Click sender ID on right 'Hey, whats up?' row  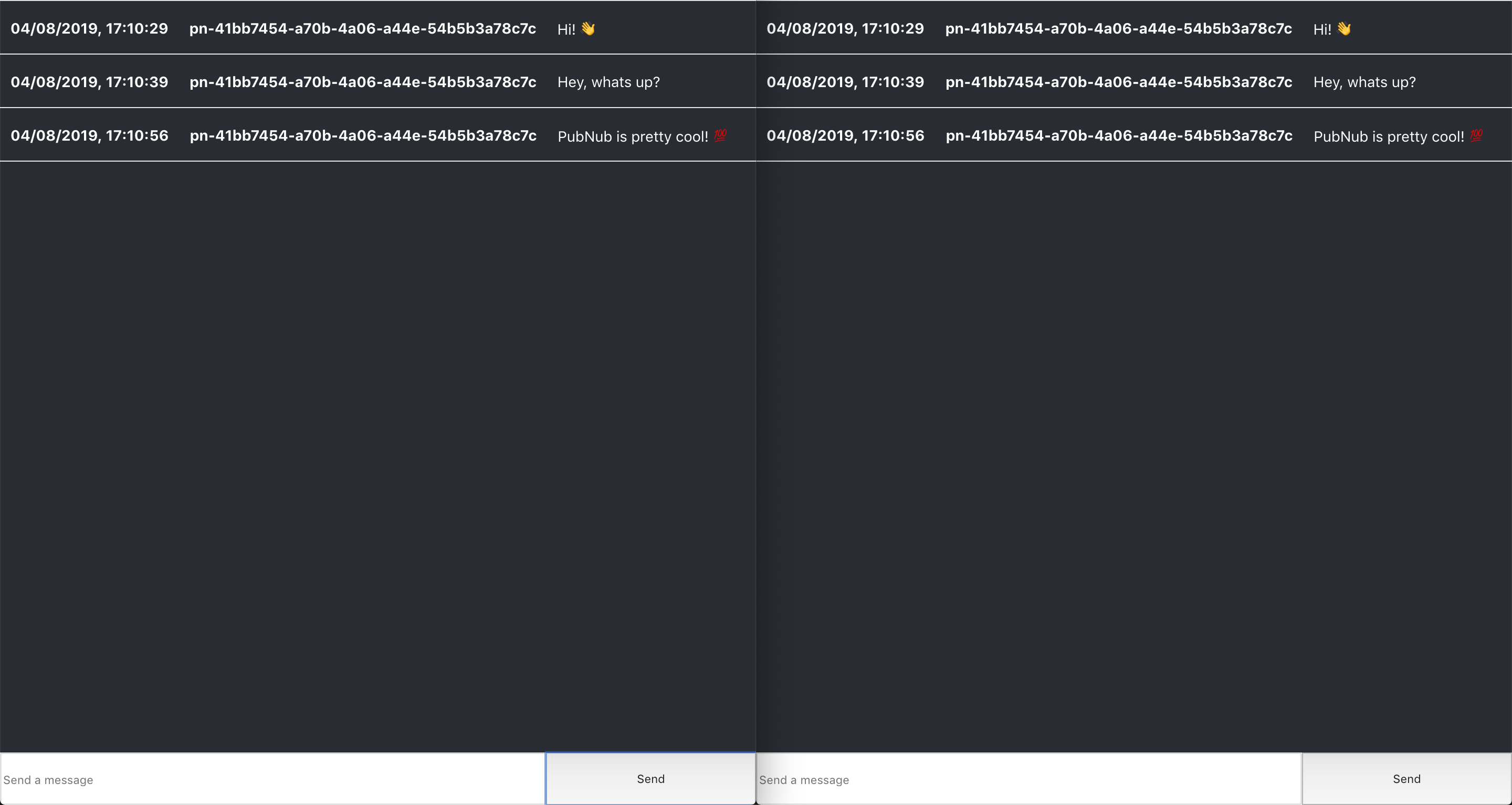pos(1119,82)
